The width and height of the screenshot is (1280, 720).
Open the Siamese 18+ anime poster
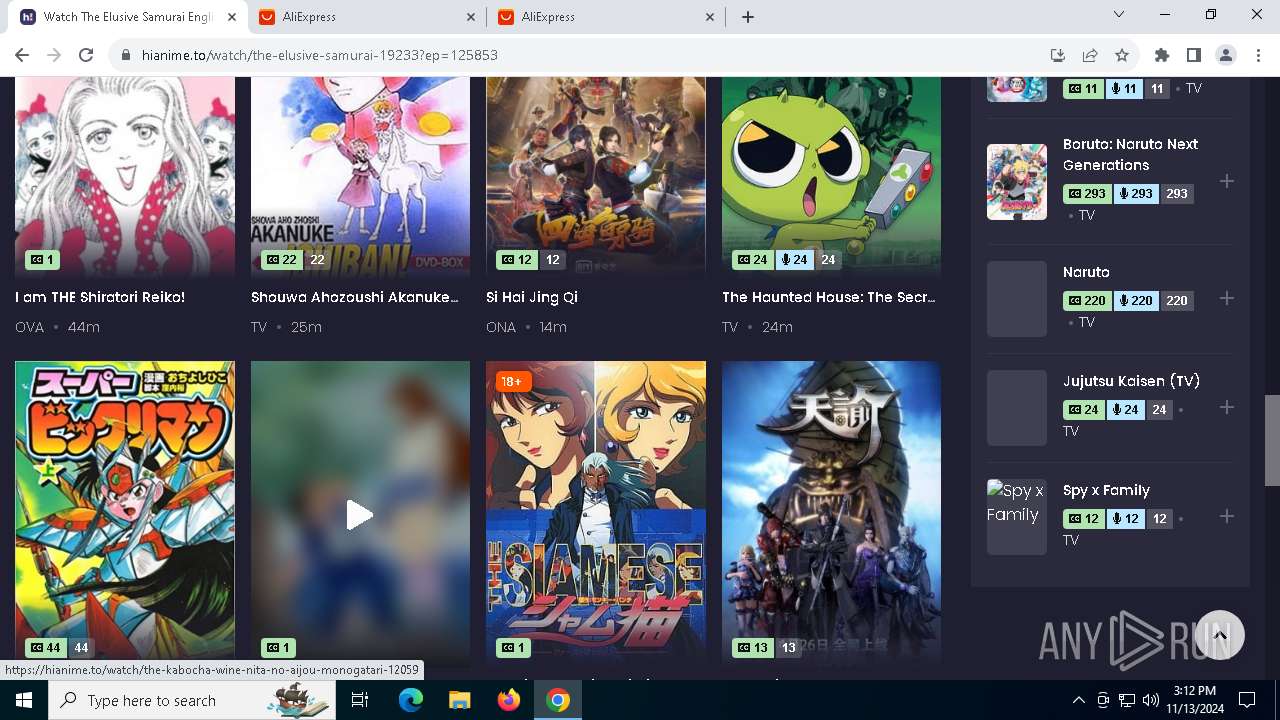click(x=596, y=514)
